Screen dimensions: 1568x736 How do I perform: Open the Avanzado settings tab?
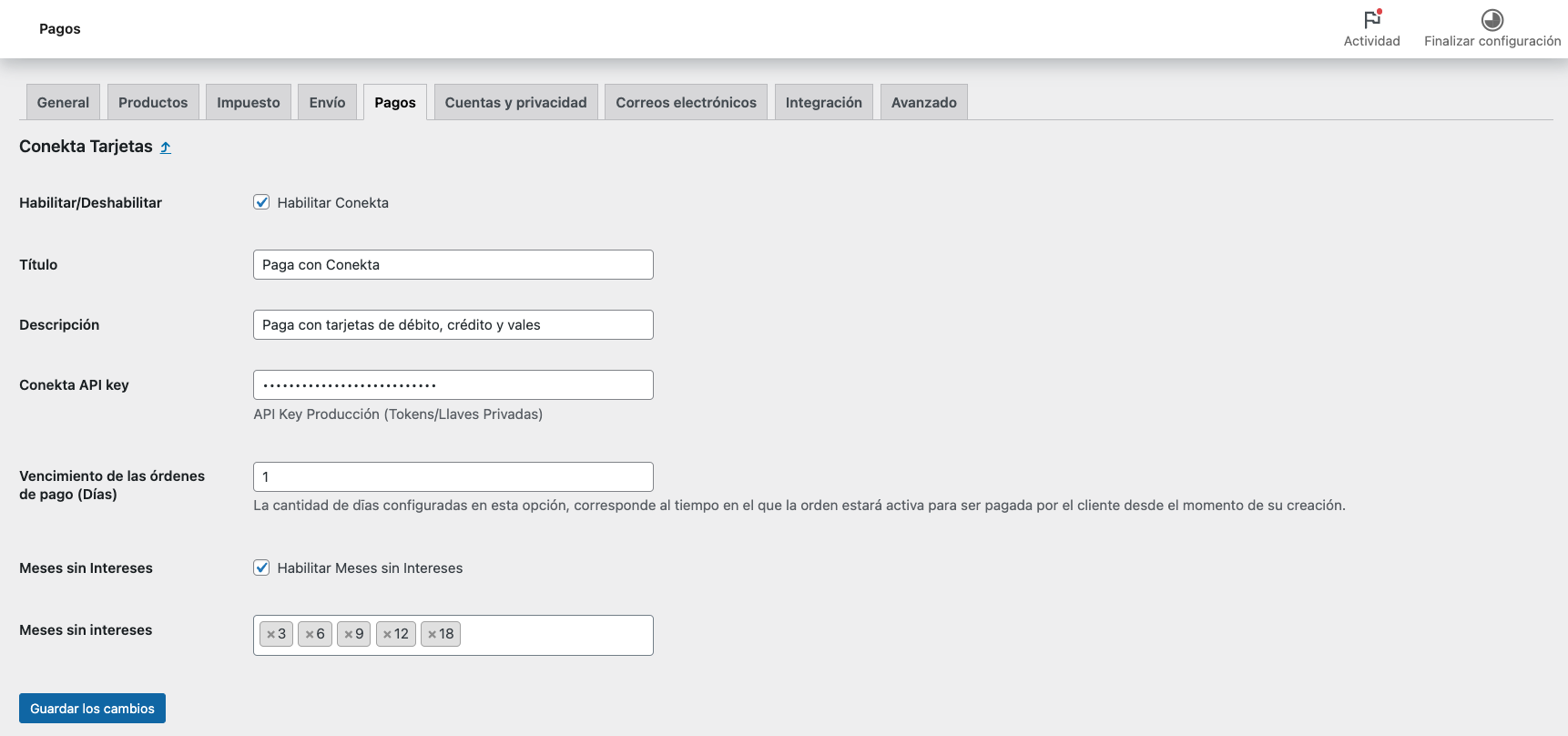[923, 103]
